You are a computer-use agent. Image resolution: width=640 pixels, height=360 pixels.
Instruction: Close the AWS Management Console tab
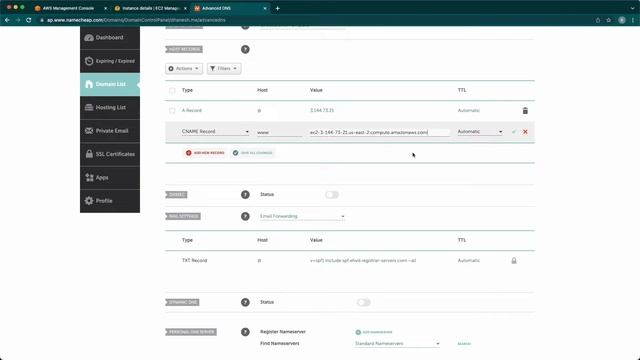click(x=105, y=8)
